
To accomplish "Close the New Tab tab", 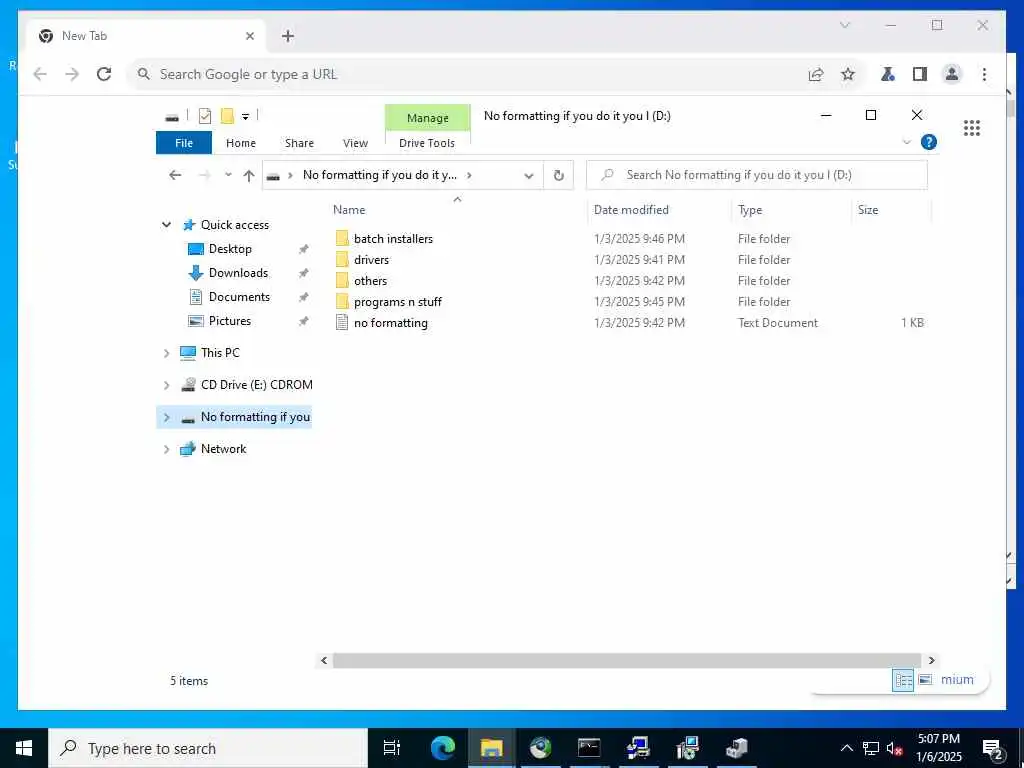I will (249, 36).
